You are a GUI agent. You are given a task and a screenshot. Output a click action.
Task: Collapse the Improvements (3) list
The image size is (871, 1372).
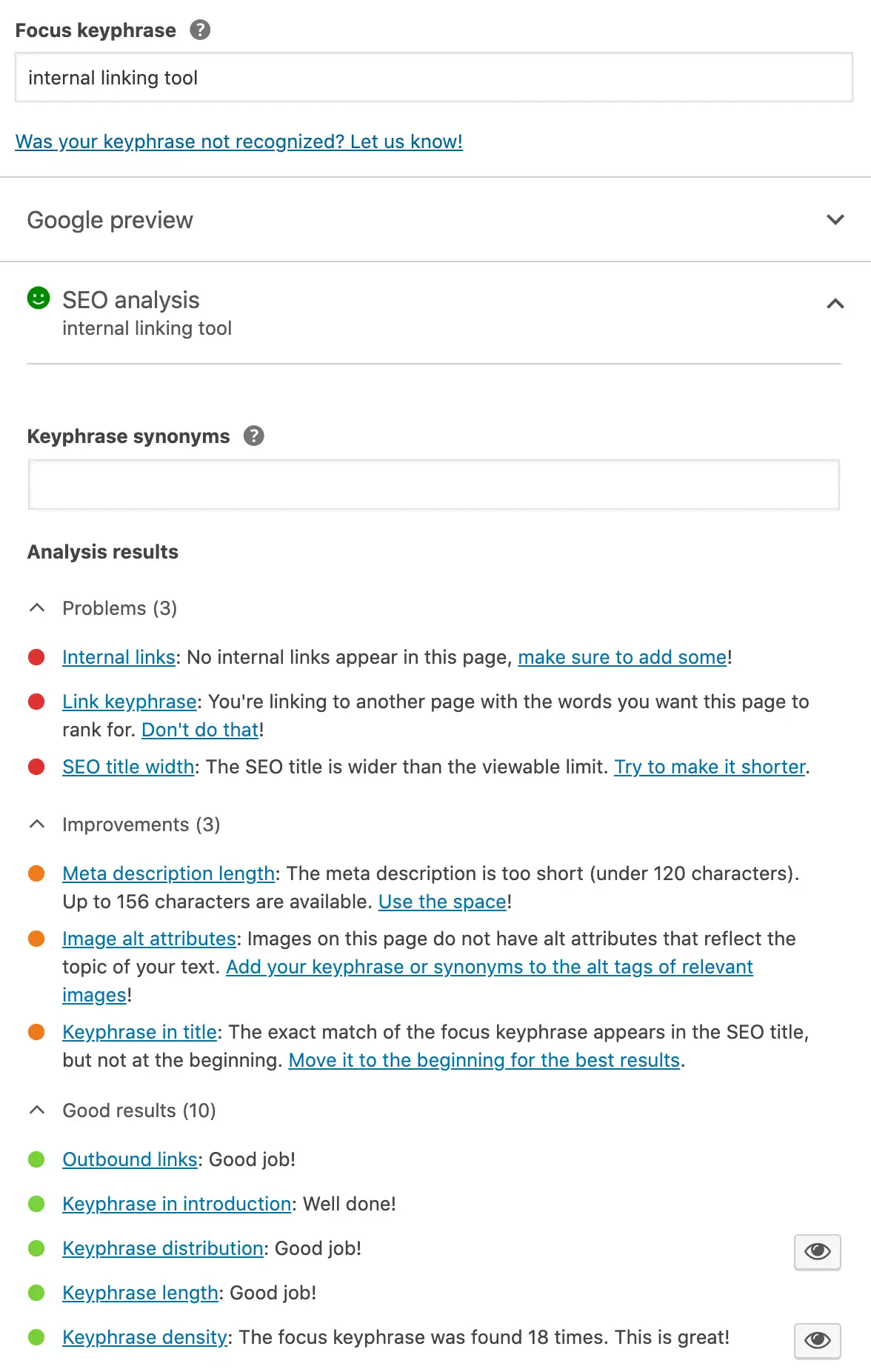124,825
